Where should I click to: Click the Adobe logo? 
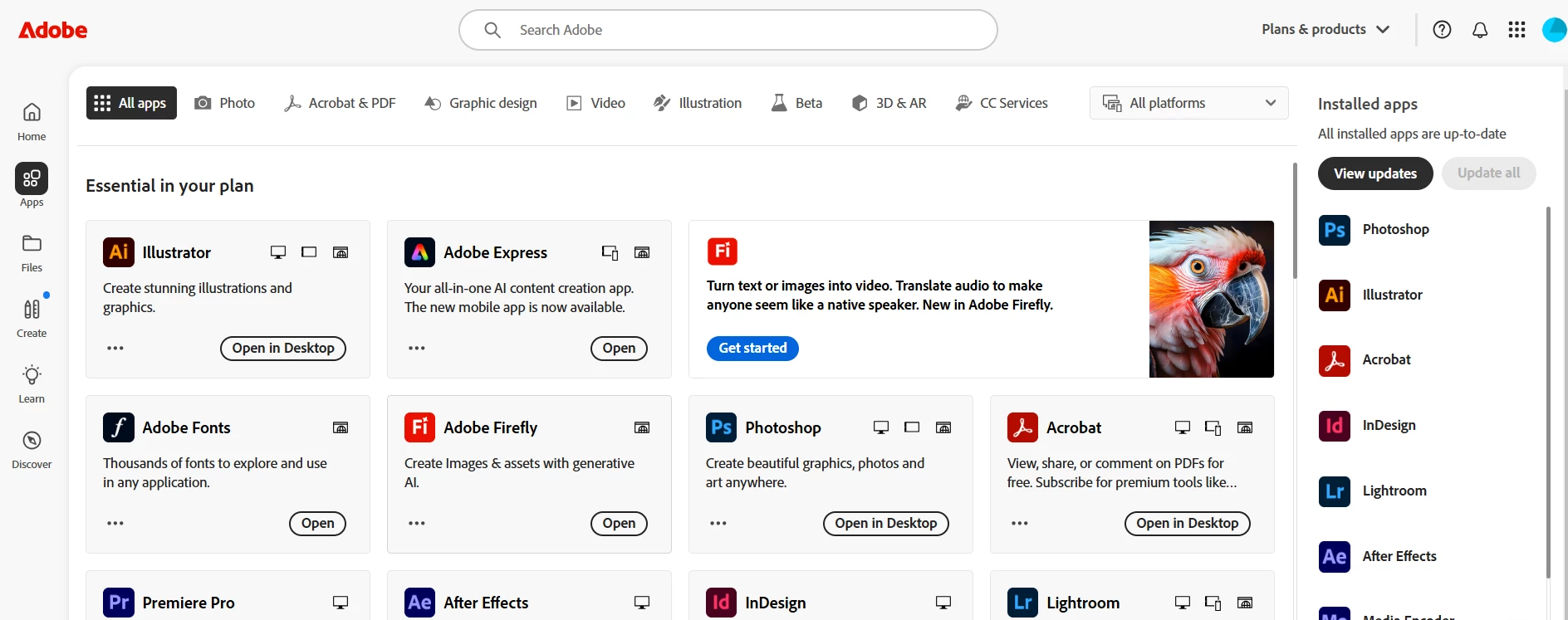[53, 30]
